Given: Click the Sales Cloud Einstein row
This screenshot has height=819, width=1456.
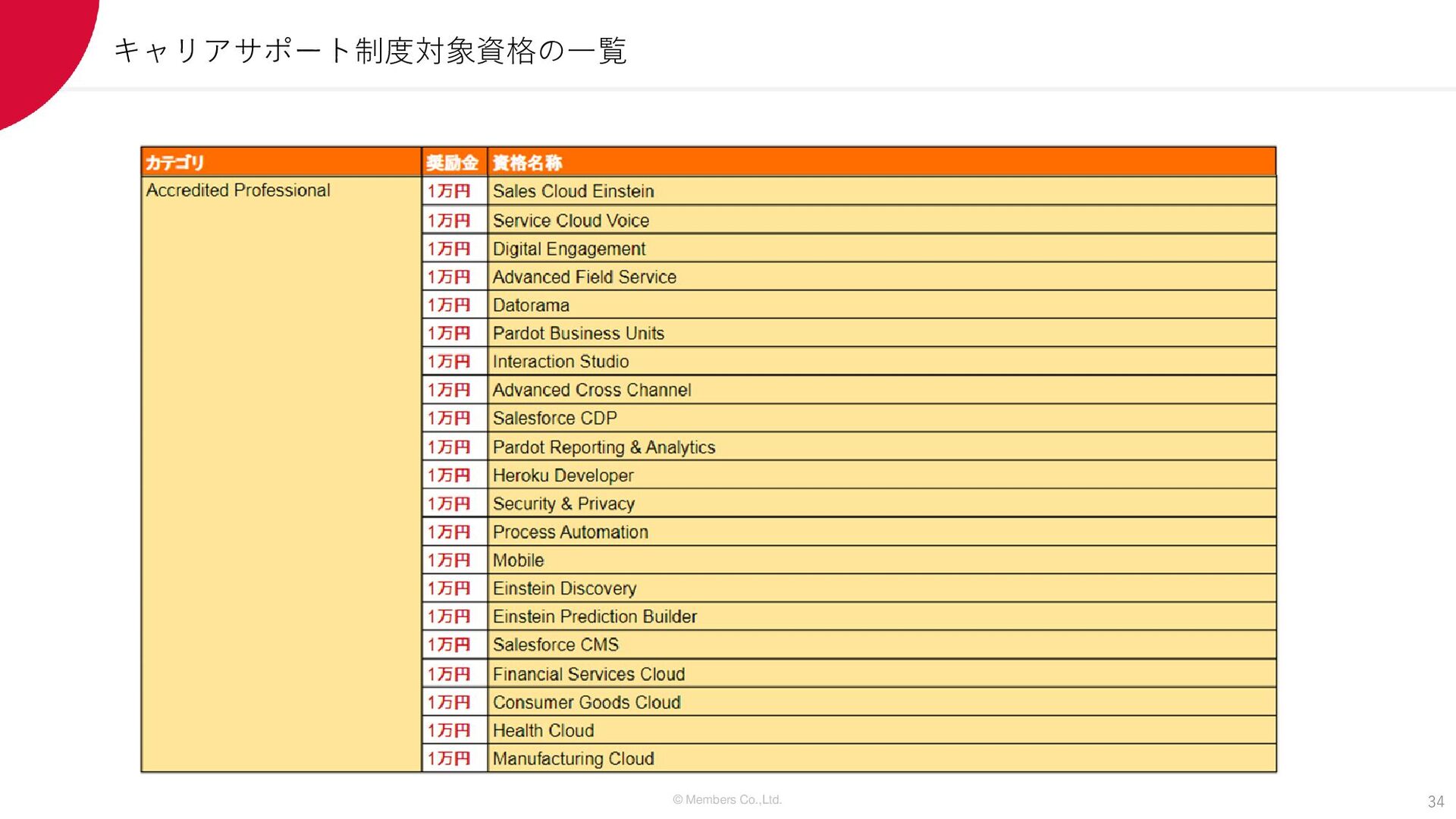Looking at the screenshot, I should click(882, 191).
